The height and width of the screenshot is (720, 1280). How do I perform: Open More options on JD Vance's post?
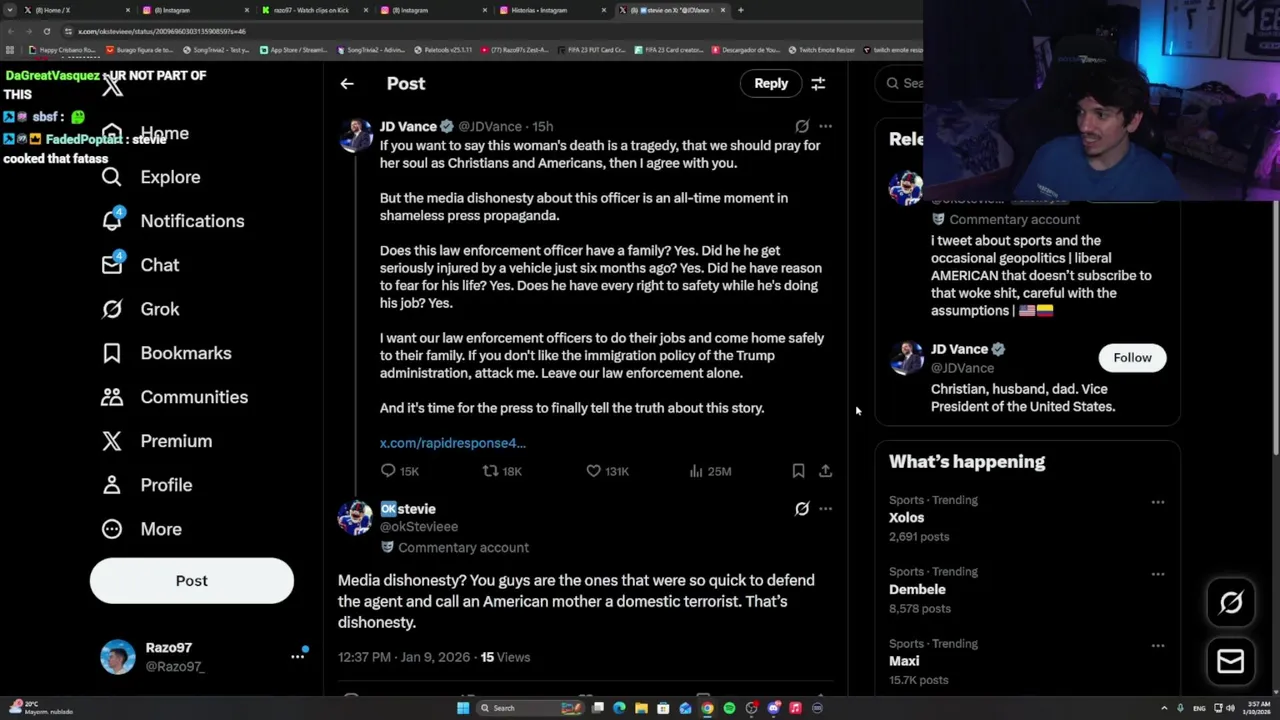(825, 126)
